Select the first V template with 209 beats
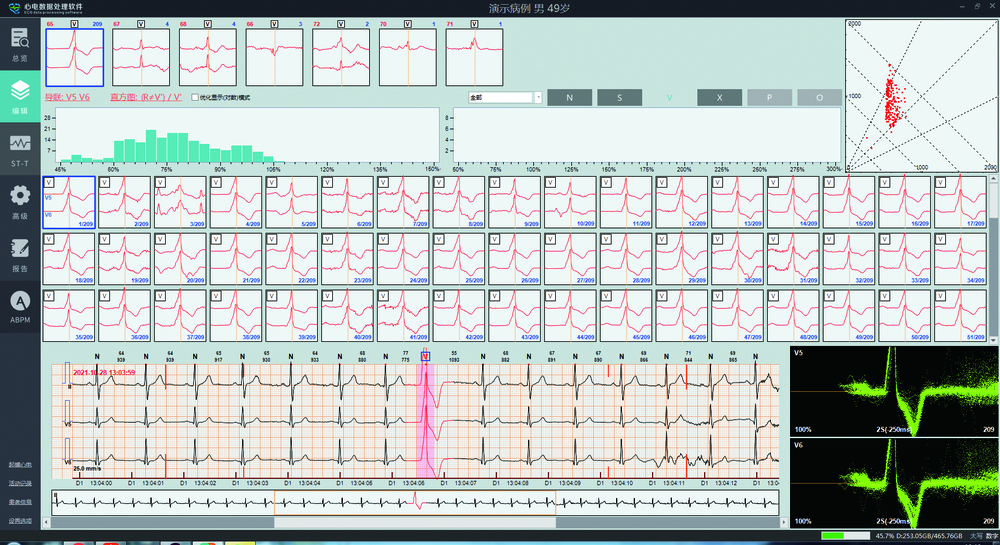The width and height of the screenshot is (1000, 545). click(75, 56)
